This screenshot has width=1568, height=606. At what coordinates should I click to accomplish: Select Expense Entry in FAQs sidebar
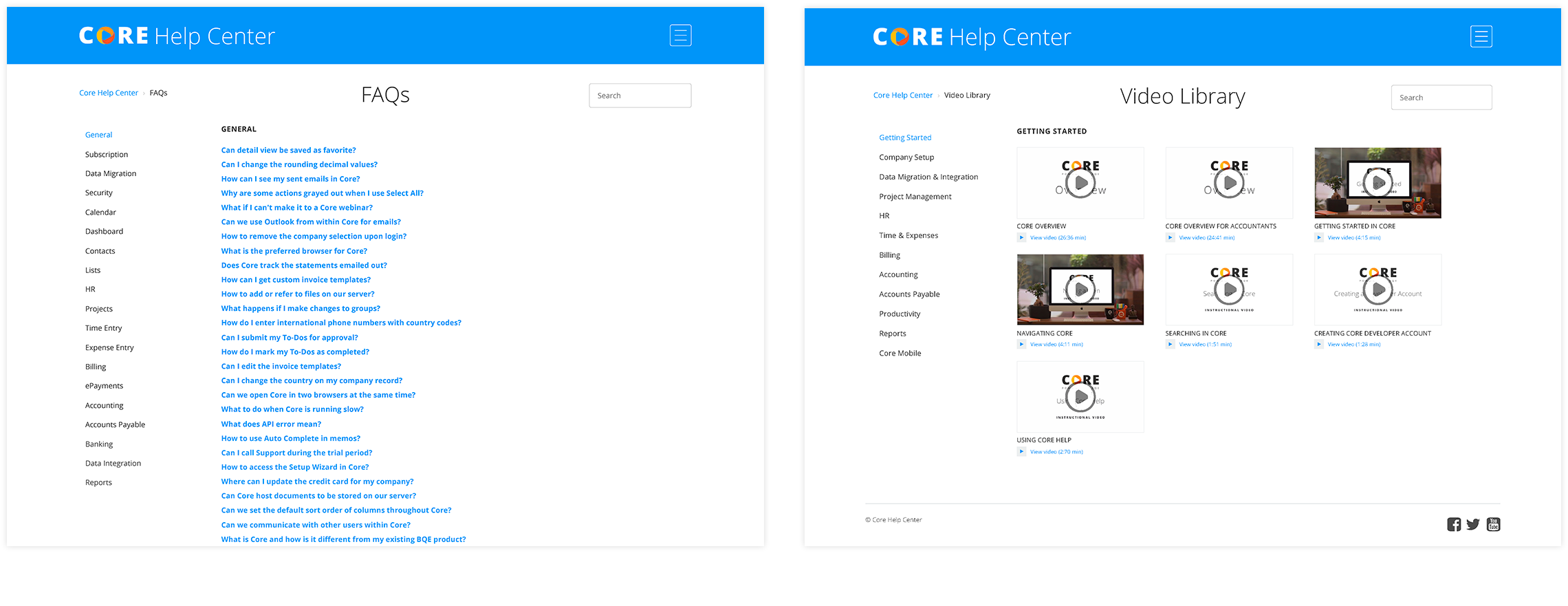pyautogui.click(x=109, y=347)
